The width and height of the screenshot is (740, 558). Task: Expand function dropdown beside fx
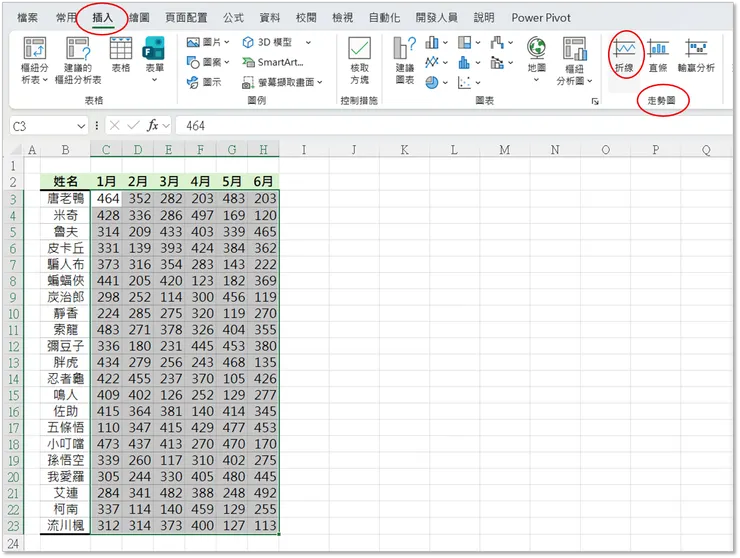pos(166,126)
